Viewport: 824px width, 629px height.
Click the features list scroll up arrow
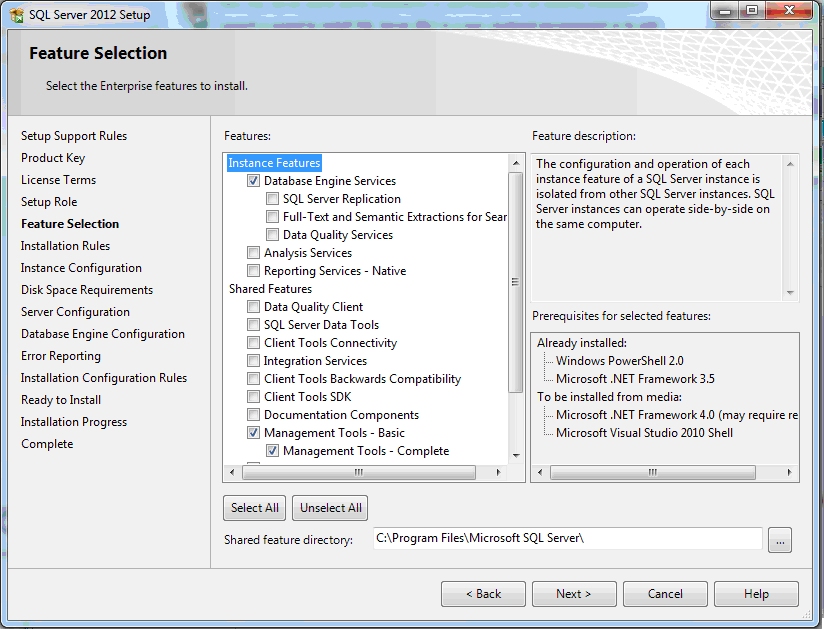(516, 163)
